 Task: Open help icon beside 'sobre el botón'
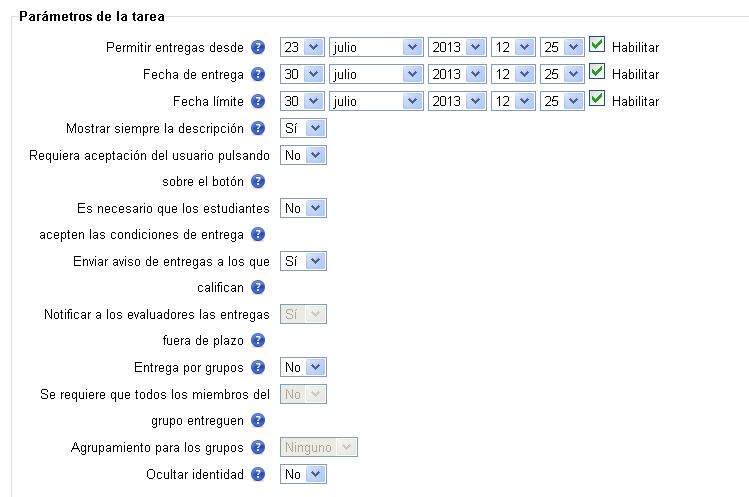[258, 181]
